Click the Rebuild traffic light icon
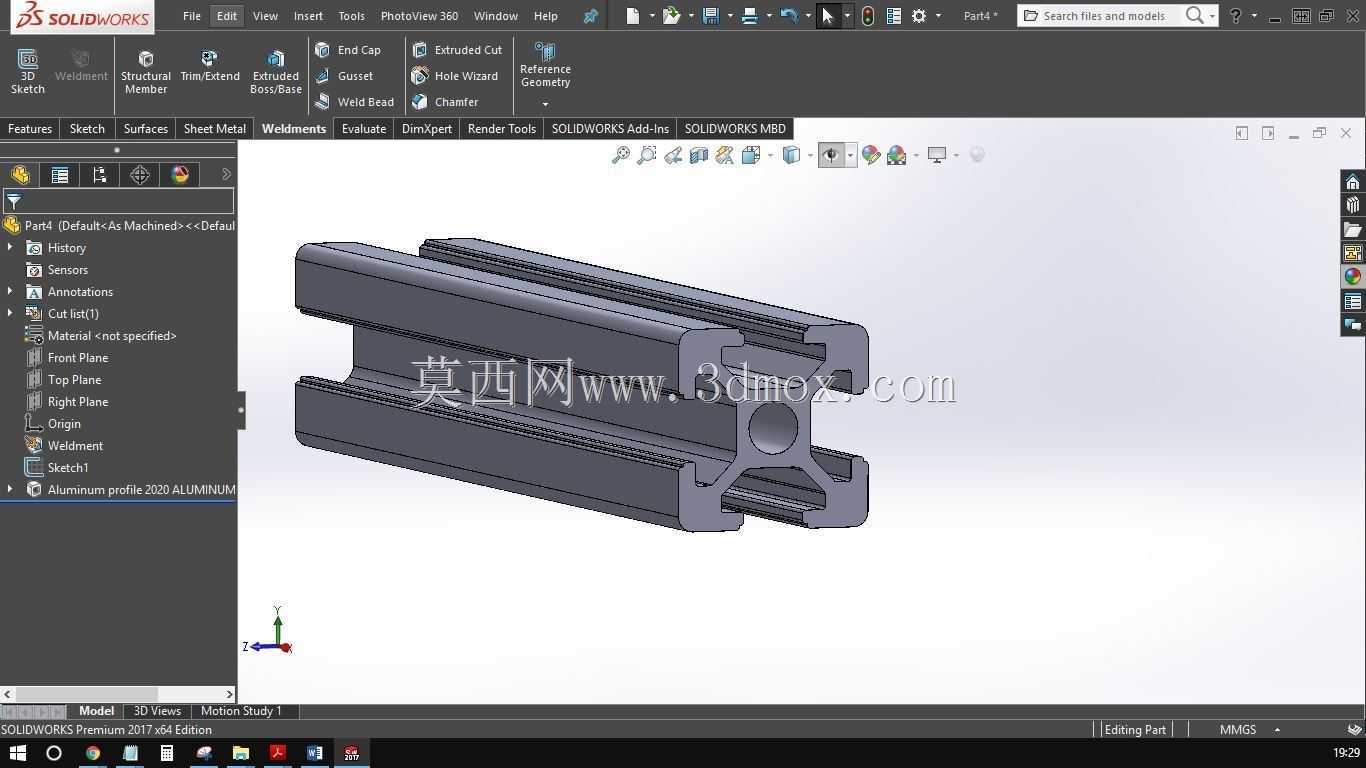 (x=868, y=16)
